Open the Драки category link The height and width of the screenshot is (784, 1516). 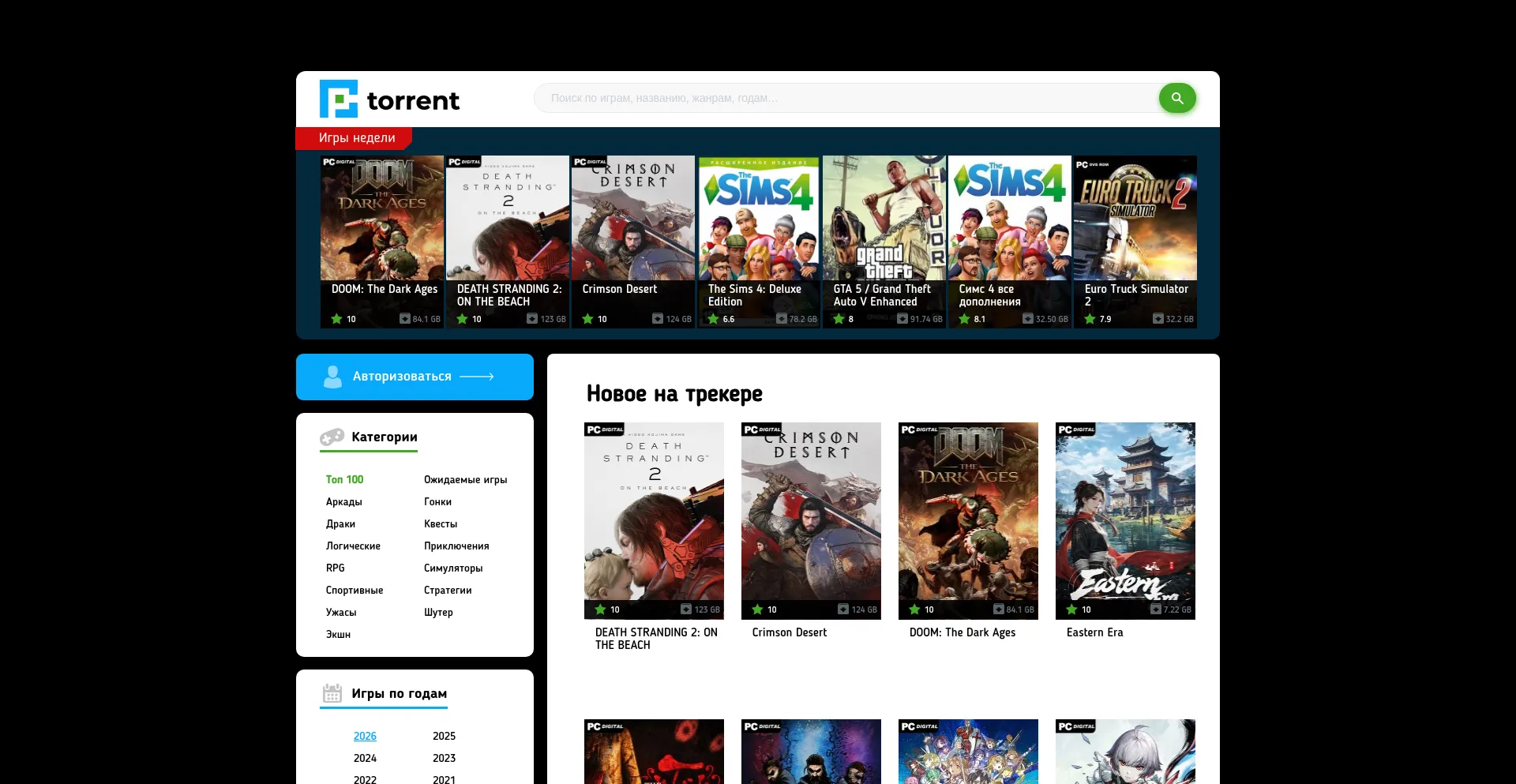[340, 523]
